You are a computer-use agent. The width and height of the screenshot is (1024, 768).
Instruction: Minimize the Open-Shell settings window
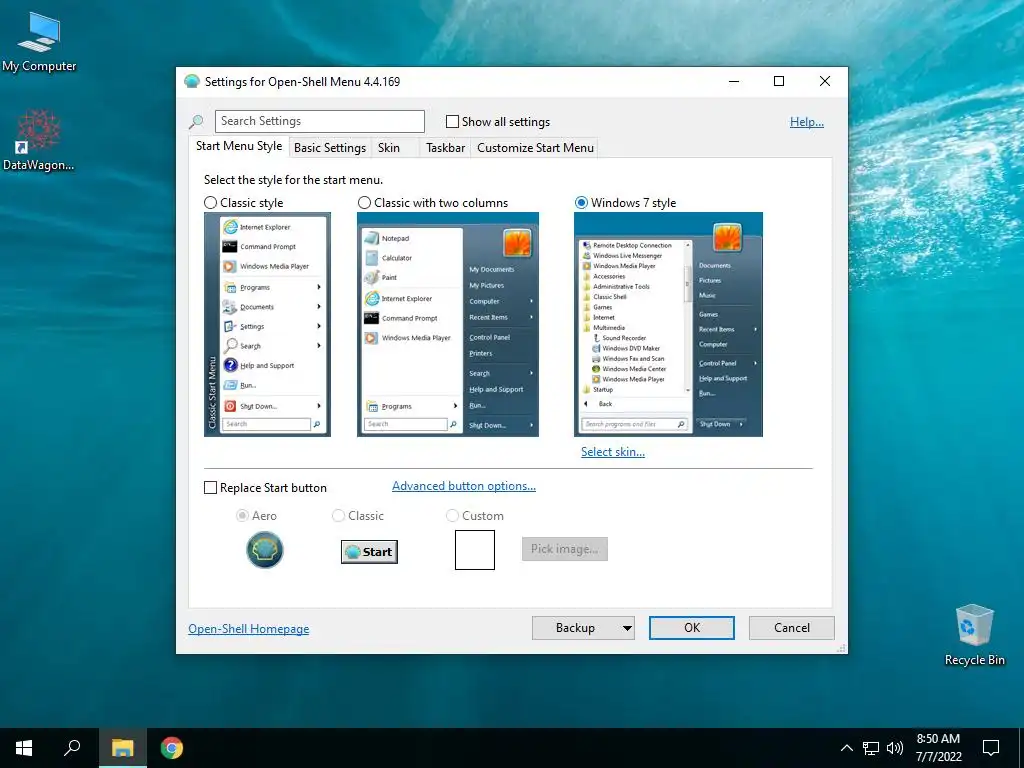(734, 82)
